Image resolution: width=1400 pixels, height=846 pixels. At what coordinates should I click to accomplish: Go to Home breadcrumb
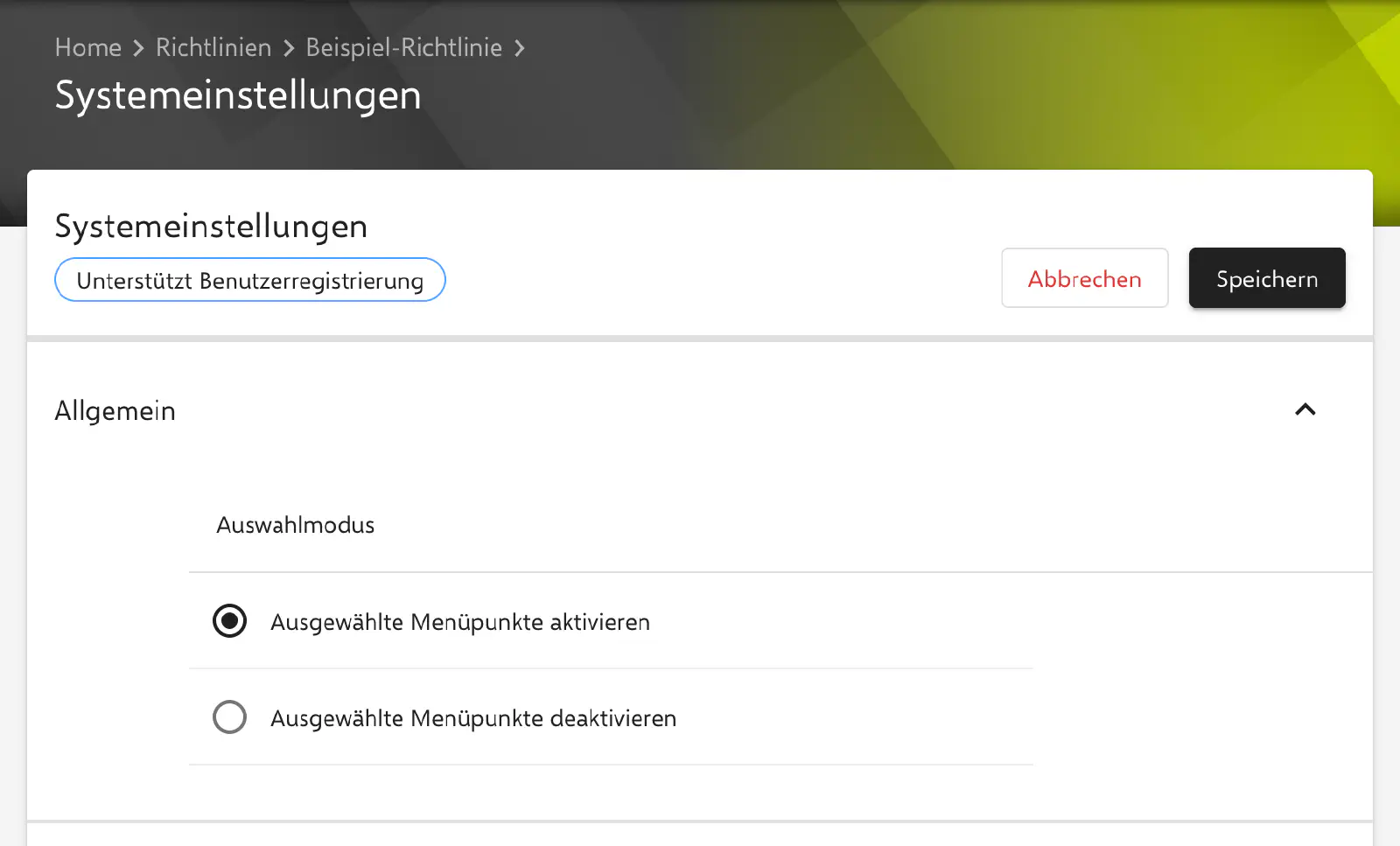click(88, 47)
